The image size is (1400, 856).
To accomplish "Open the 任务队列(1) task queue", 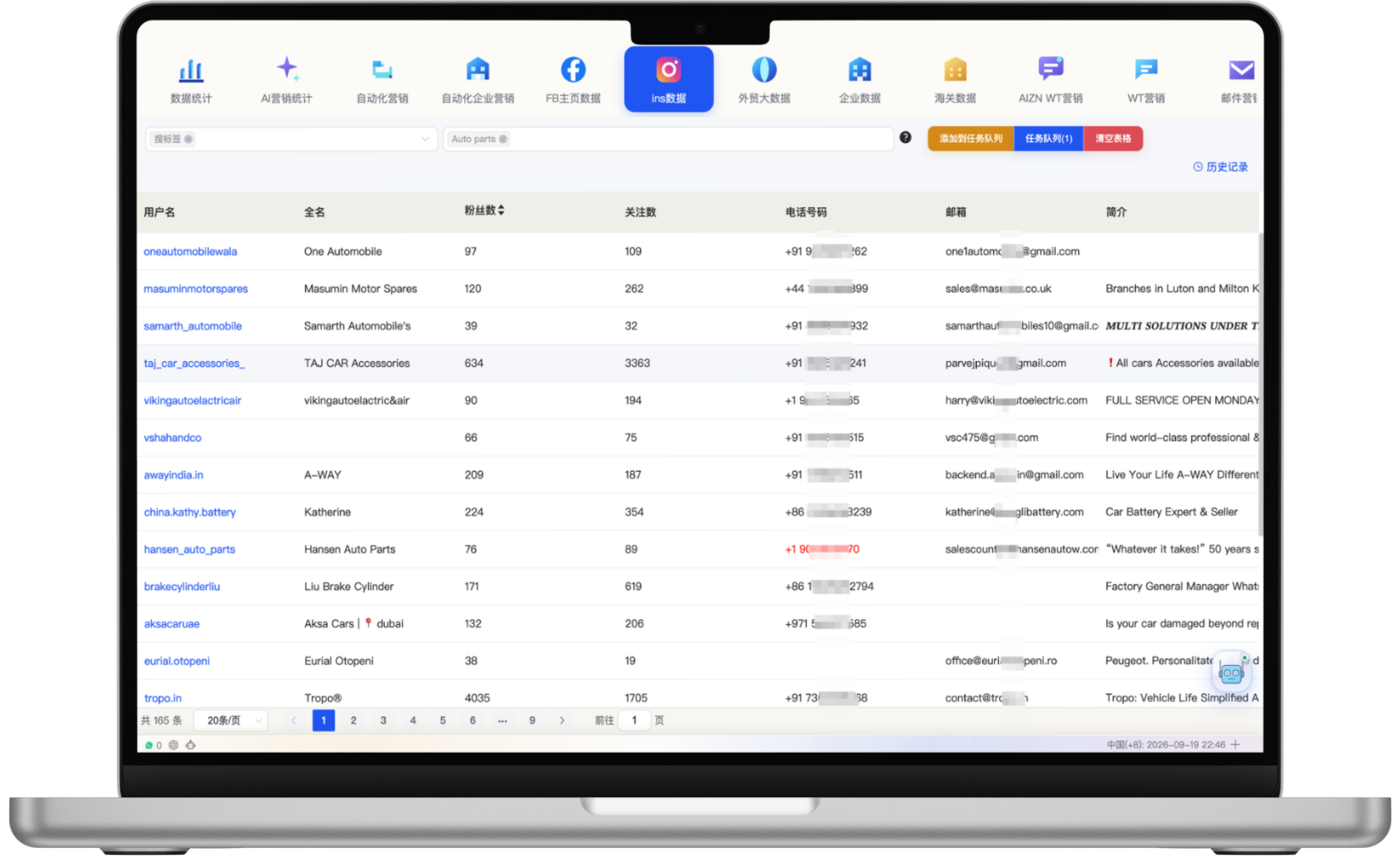I will pos(1049,139).
